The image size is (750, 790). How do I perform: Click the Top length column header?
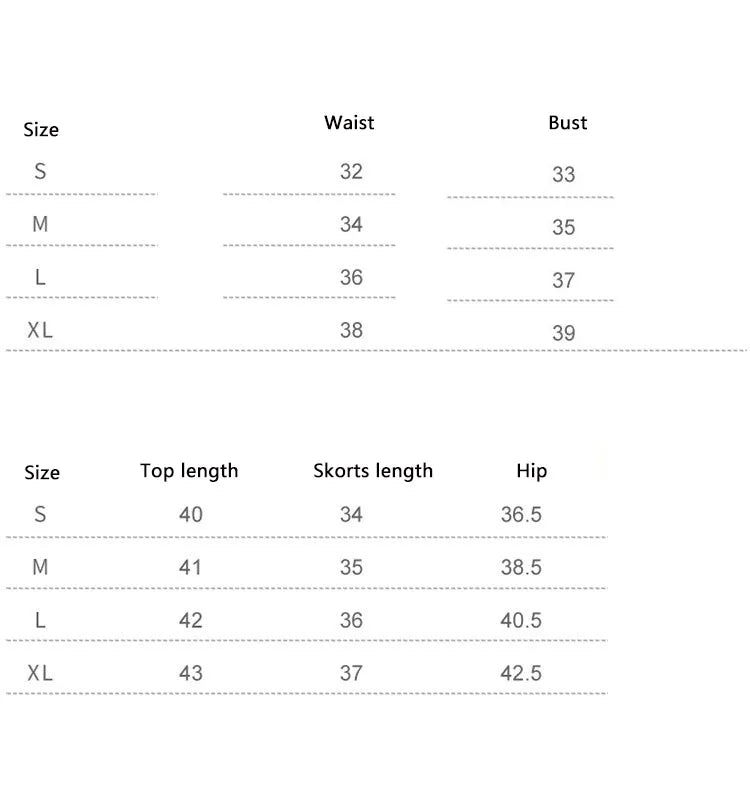tap(189, 471)
